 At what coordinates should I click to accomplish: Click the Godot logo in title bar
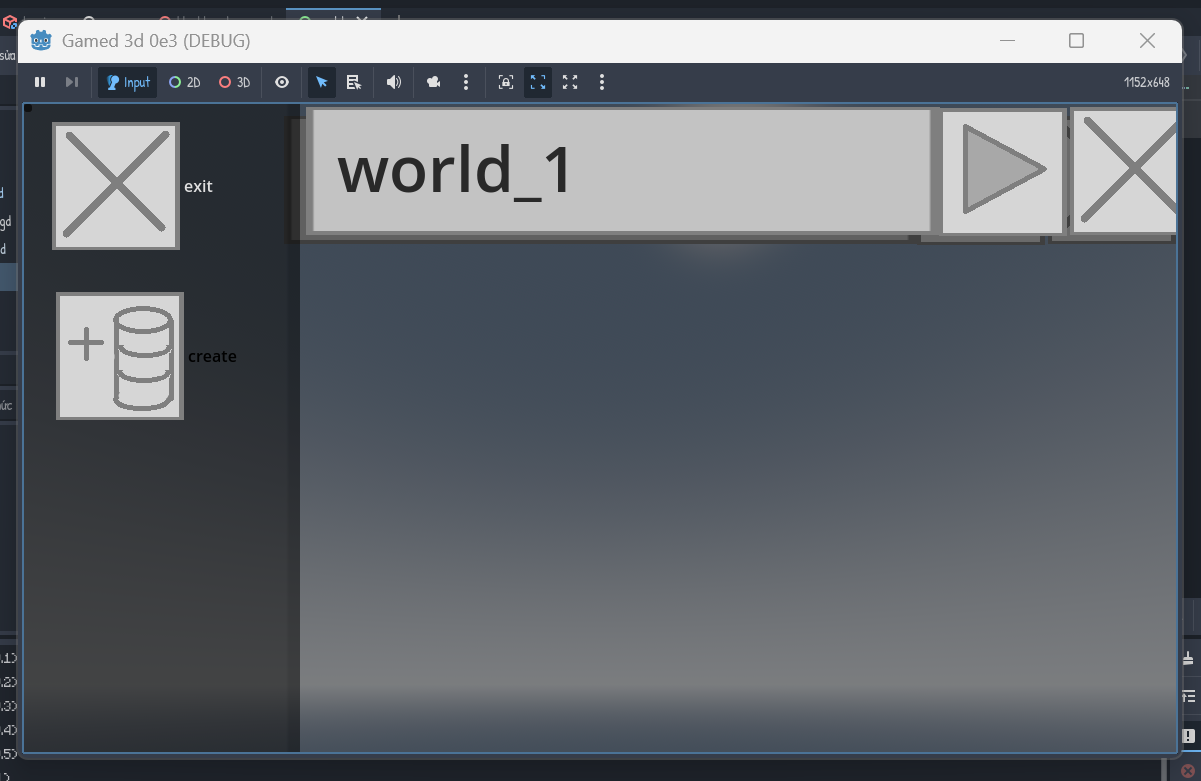[x=41, y=40]
